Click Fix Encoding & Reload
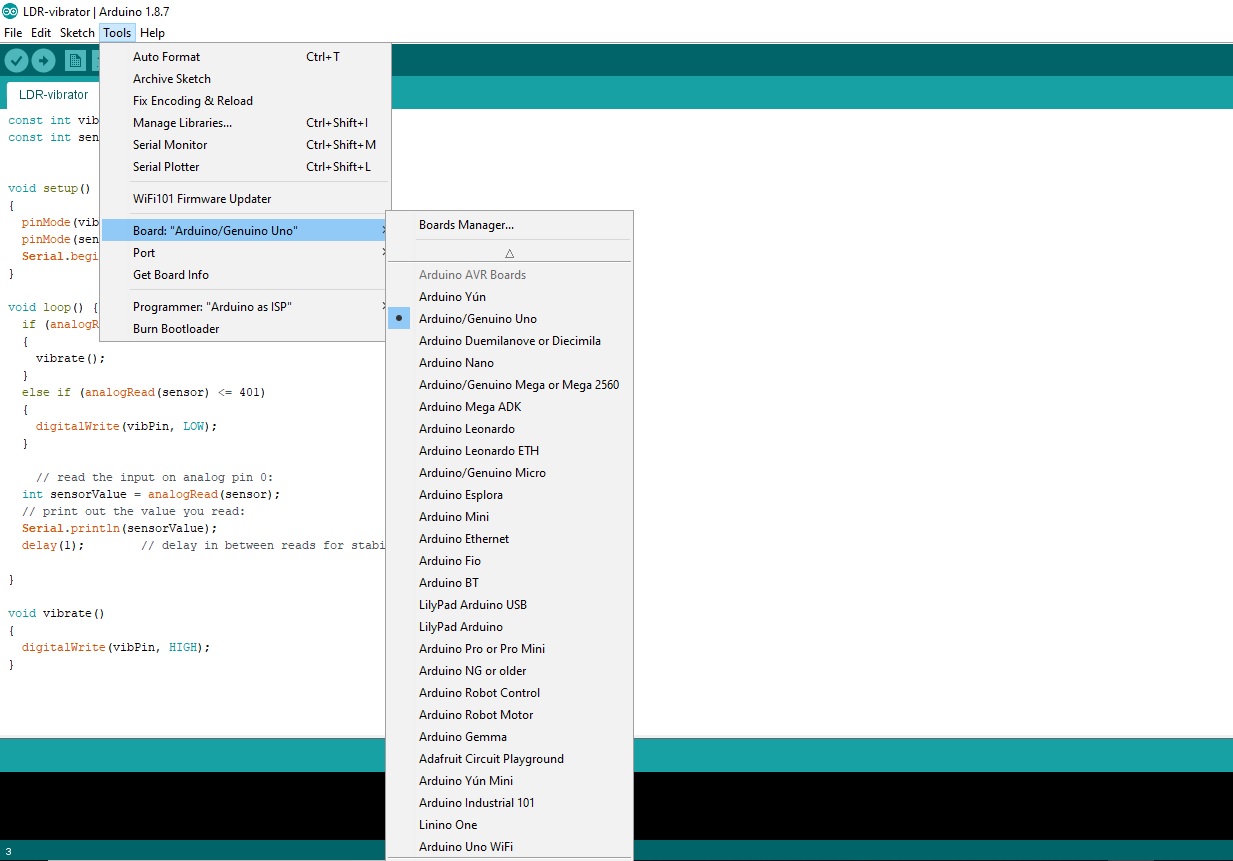This screenshot has height=861, width=1233. point(245,101)
